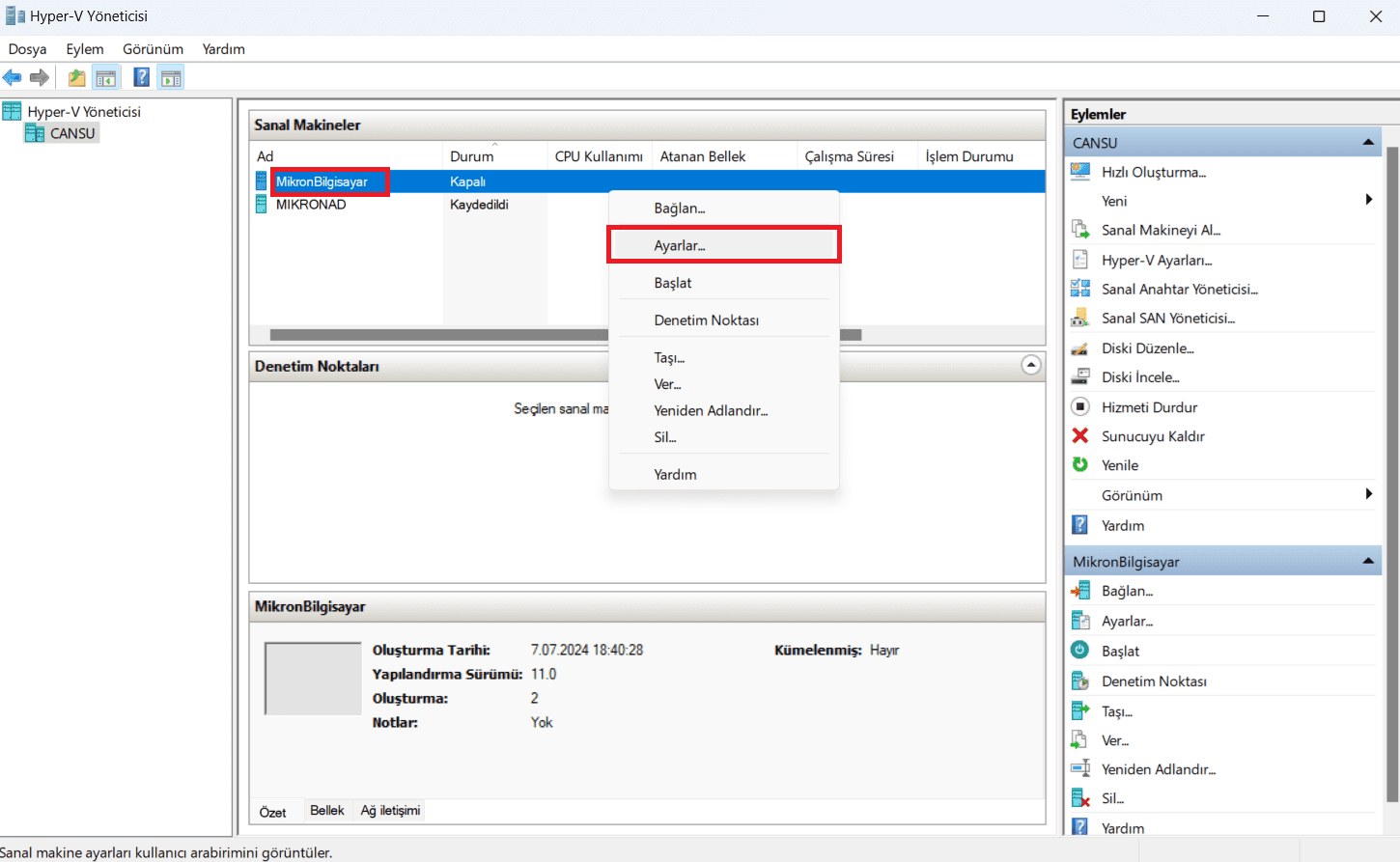Click the Taşı icon in Actions pane
The height and width of the screenshot is (862, 1400).
[1080, 710]
